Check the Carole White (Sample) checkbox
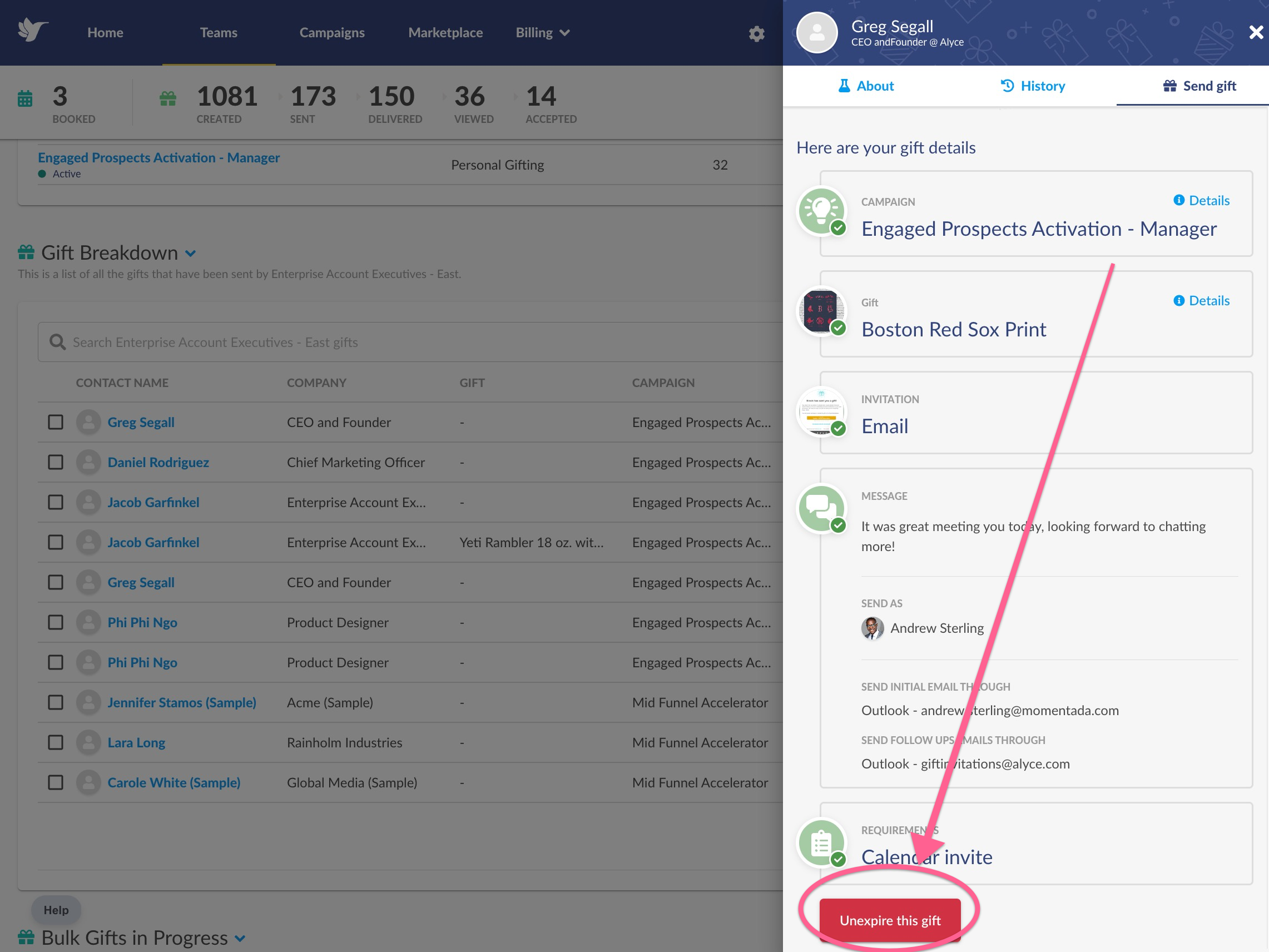Viewport: 1269px width, 952px height. click(x=56, y=782)
